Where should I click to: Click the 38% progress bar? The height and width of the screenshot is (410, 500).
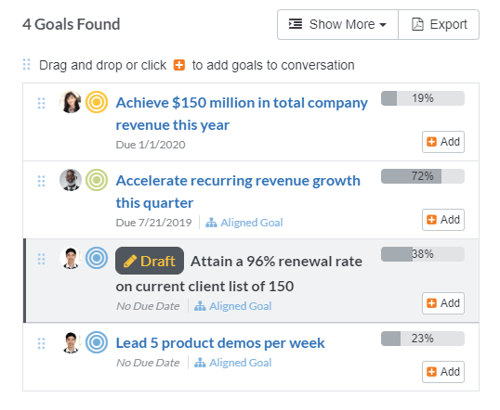[x=423, y=254]
